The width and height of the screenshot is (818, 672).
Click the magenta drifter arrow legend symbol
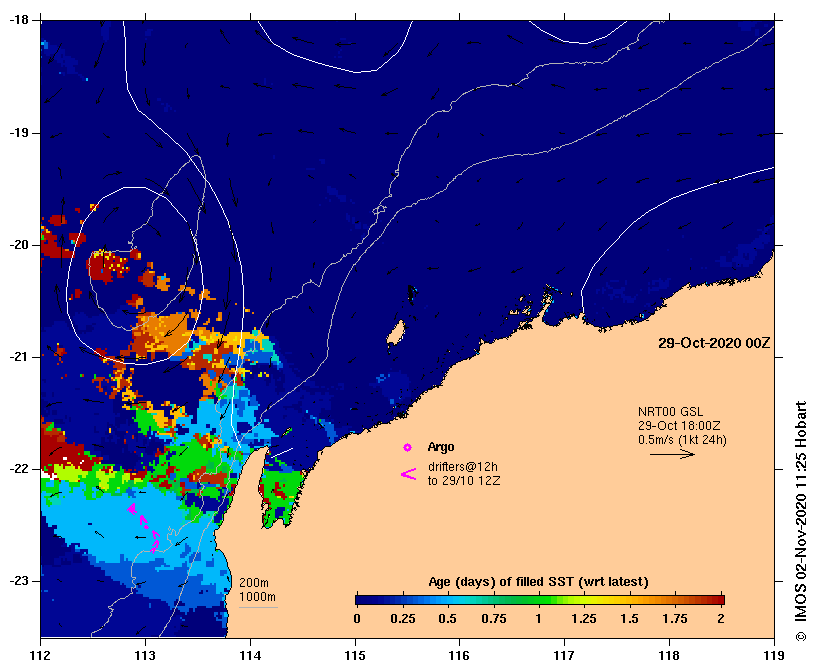[x=408, y=474]
